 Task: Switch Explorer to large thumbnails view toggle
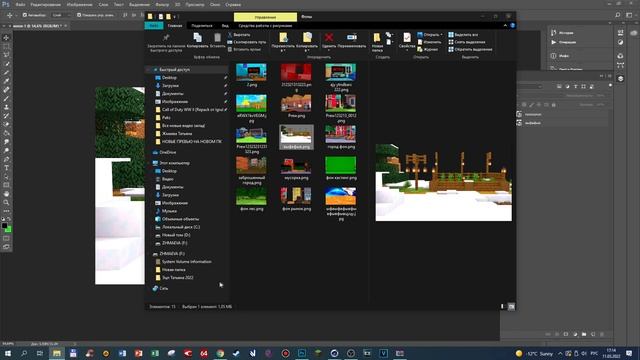tap(511, 307)
